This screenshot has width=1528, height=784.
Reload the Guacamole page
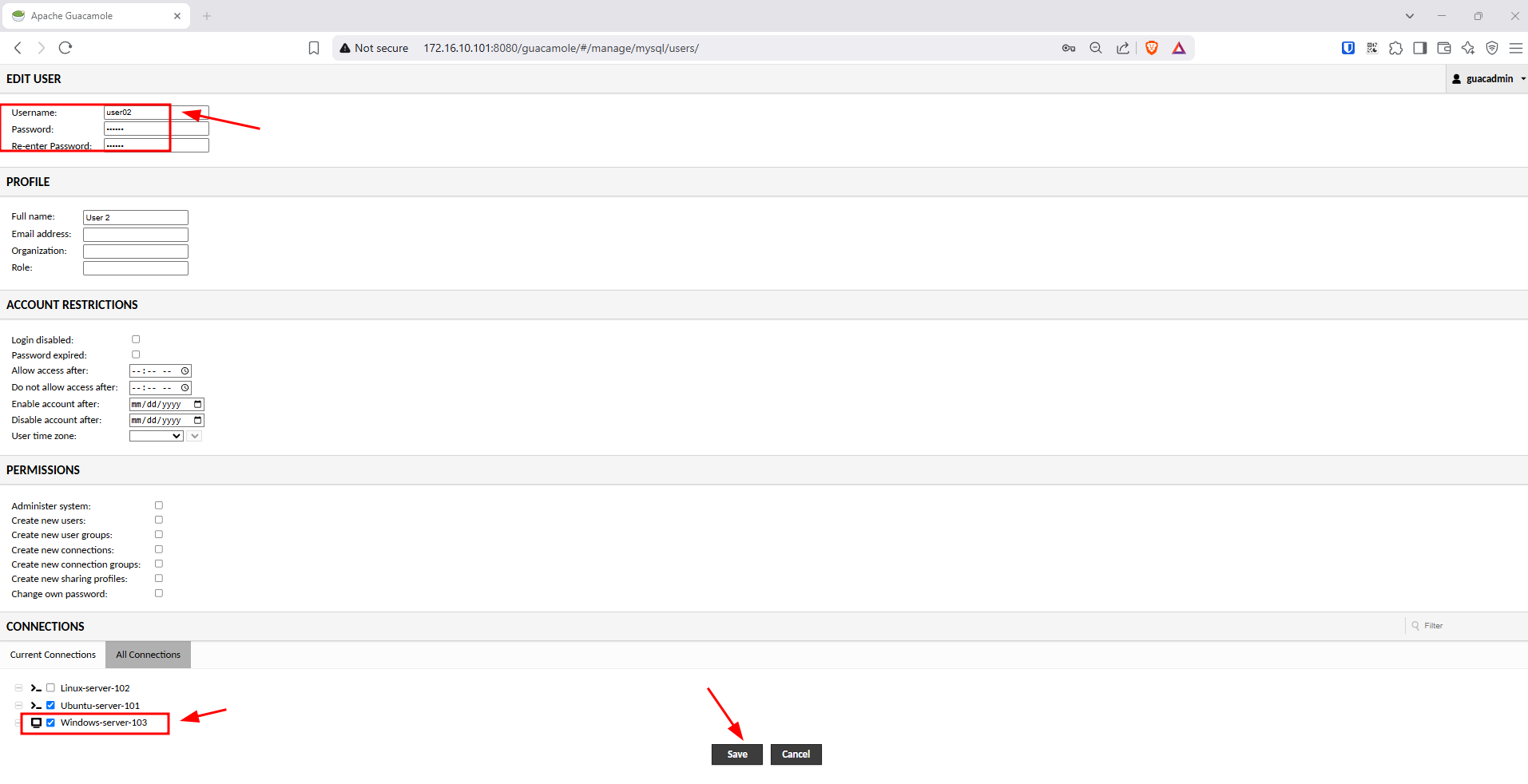(x=65, y=48)
